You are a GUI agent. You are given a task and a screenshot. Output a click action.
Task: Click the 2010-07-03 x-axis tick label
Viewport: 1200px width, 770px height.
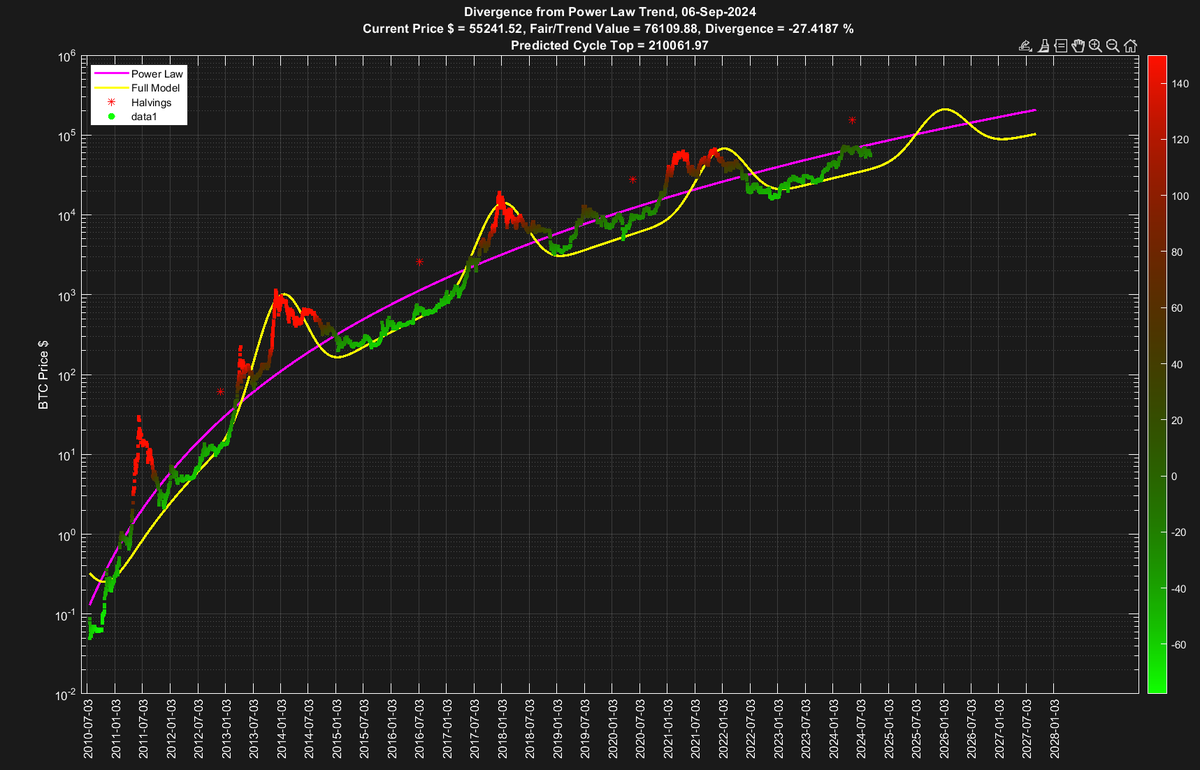pos(88,731)
